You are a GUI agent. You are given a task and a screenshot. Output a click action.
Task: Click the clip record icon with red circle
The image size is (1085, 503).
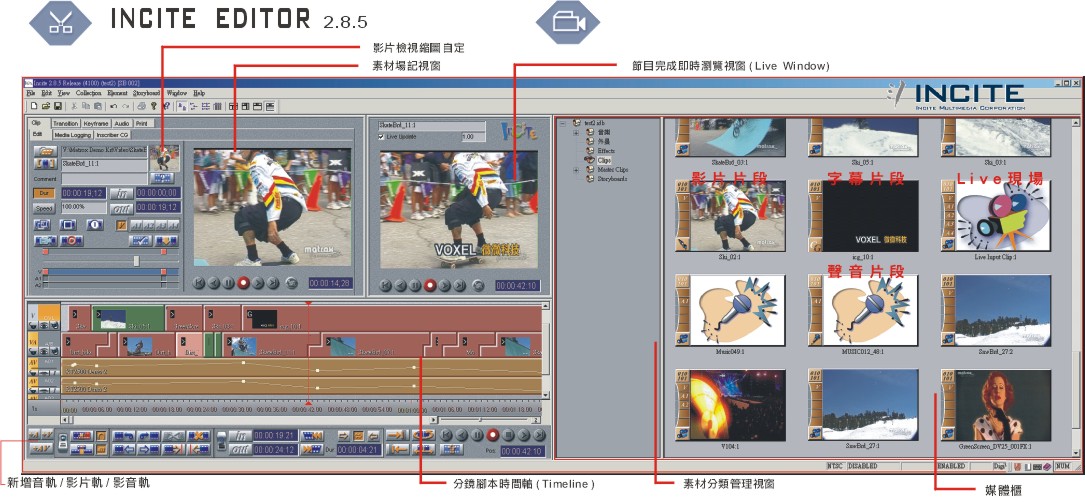click(71, 241)
